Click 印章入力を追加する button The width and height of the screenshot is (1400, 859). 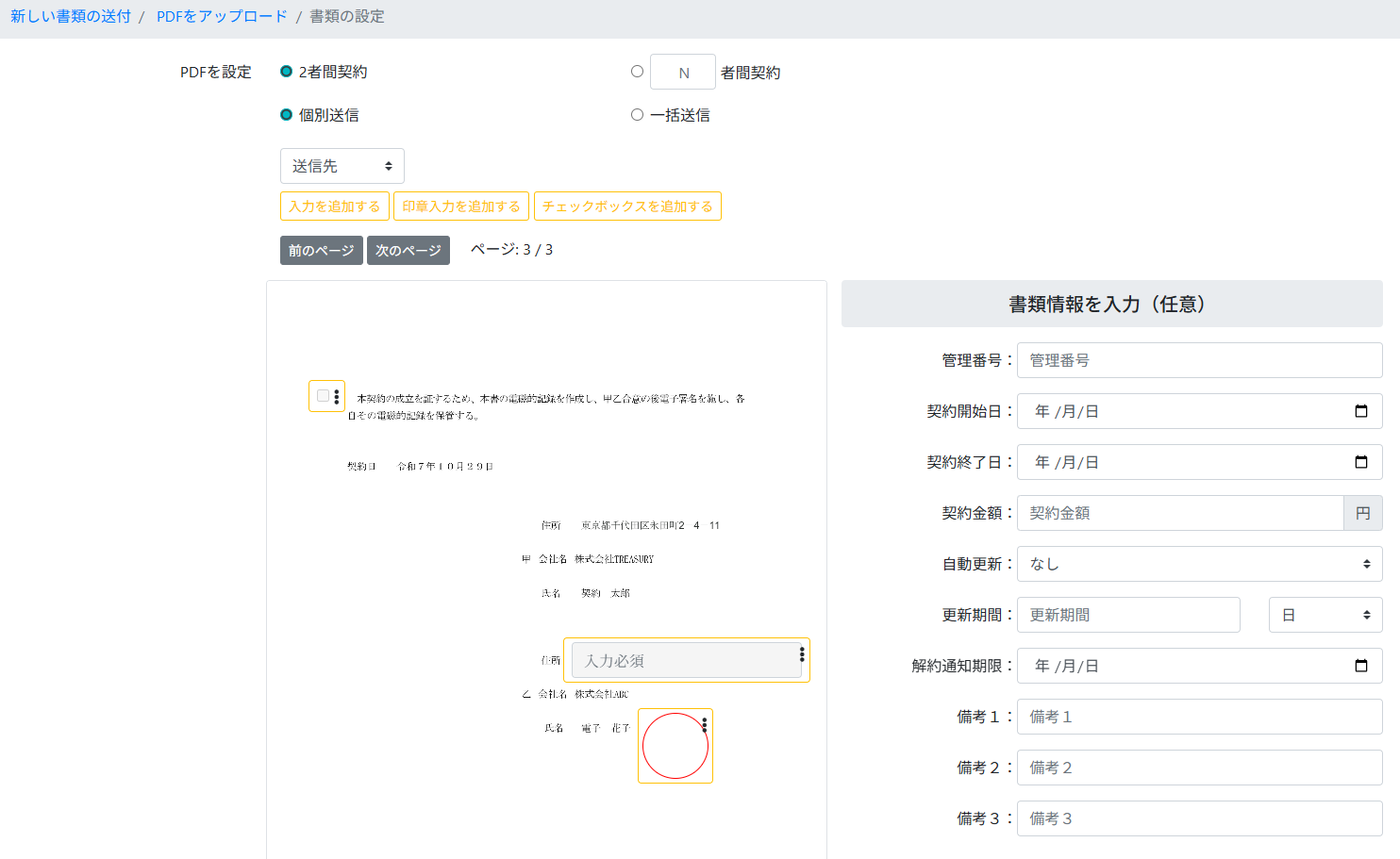tap(461, 206)
